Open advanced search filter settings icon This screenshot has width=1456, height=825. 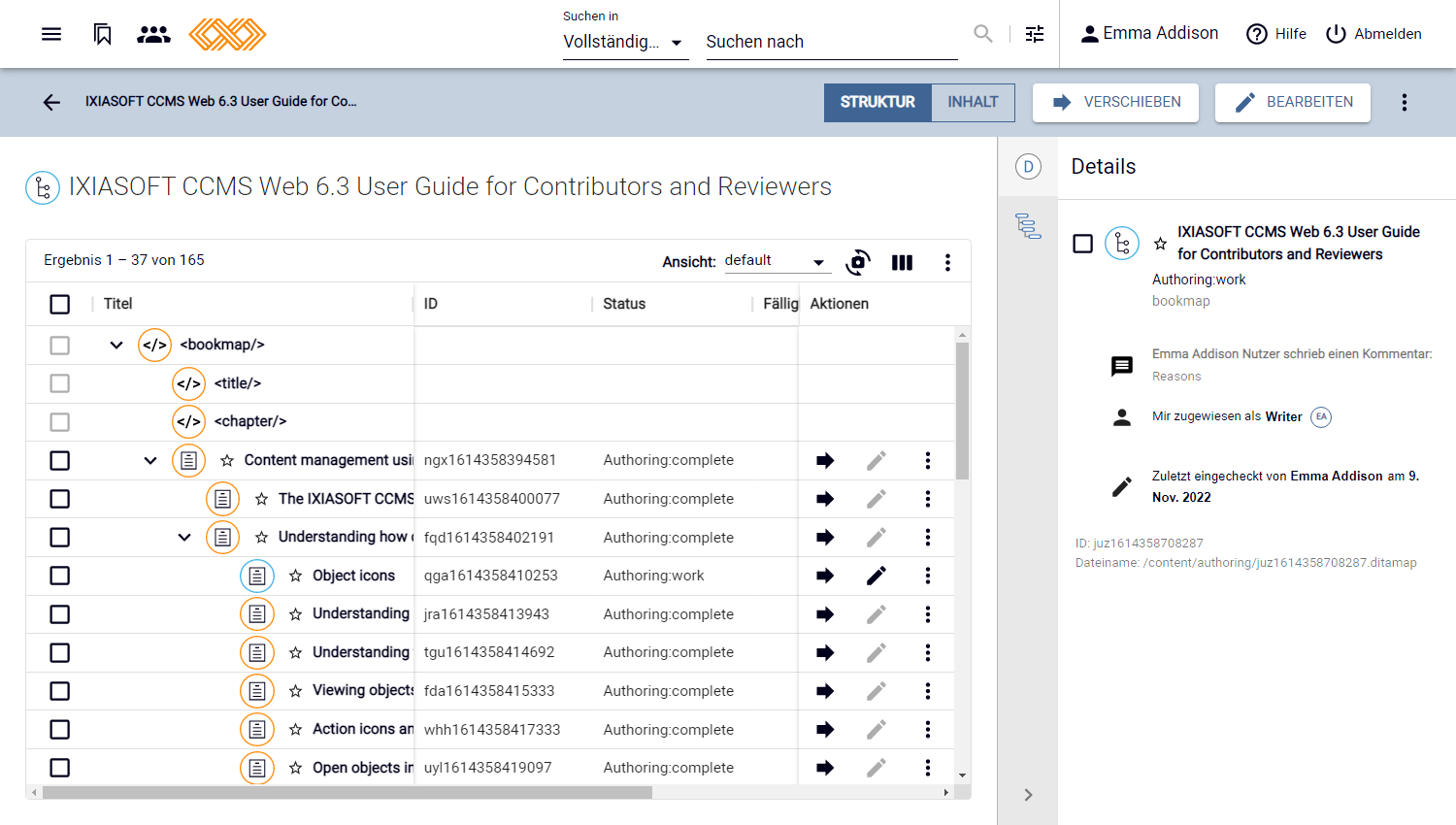click(1035, 34)
